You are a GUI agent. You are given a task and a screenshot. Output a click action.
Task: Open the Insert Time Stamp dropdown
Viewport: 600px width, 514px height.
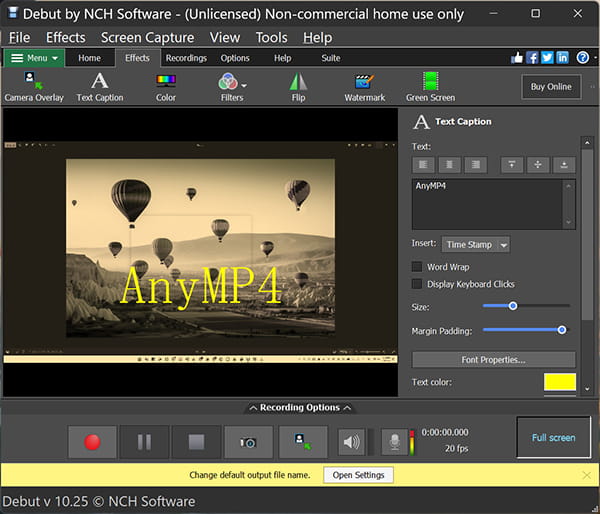click(476, 245)
